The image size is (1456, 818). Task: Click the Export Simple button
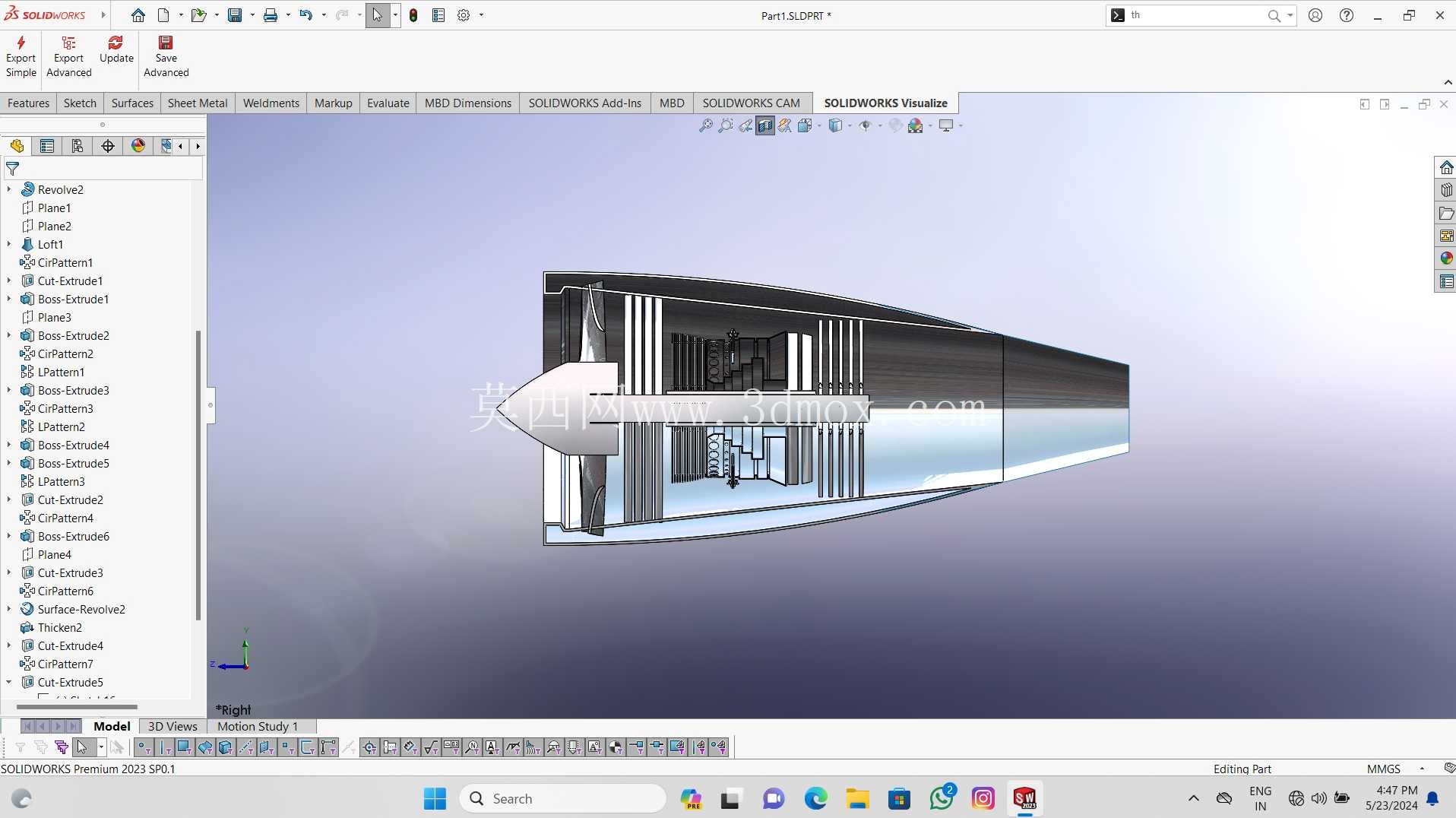tap(21, 56)
